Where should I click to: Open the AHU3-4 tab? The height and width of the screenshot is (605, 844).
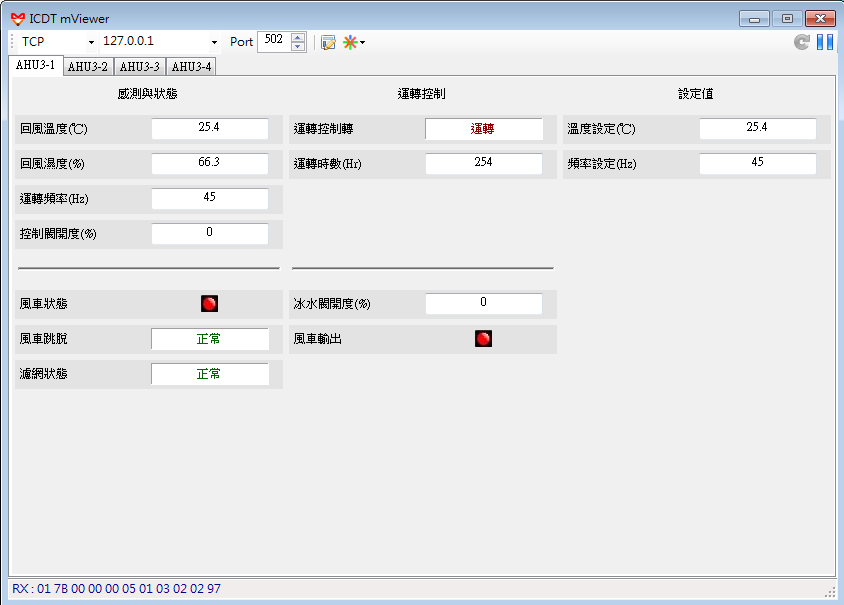tap(191, 67)
